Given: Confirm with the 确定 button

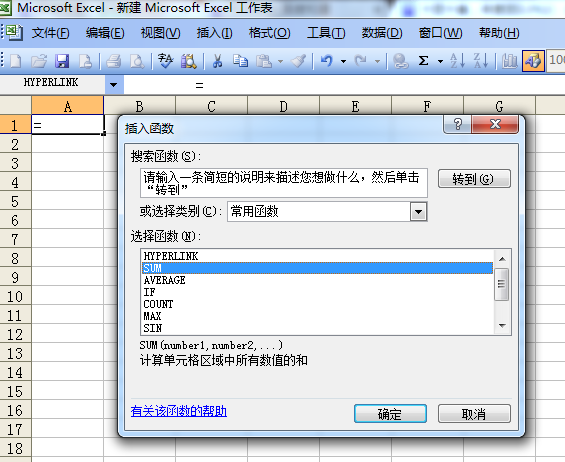Looking at the screenshot, I should [x=390, y=413].
